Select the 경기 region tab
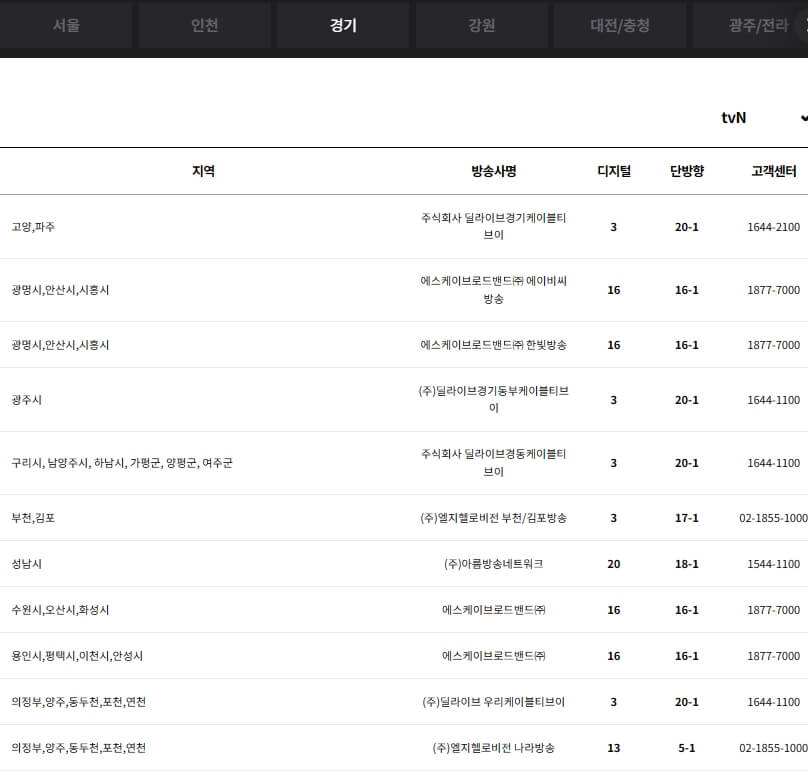Image resolution: width=808 pixels, height=772 pixels. pyautogui.click(x=343, y=25)
